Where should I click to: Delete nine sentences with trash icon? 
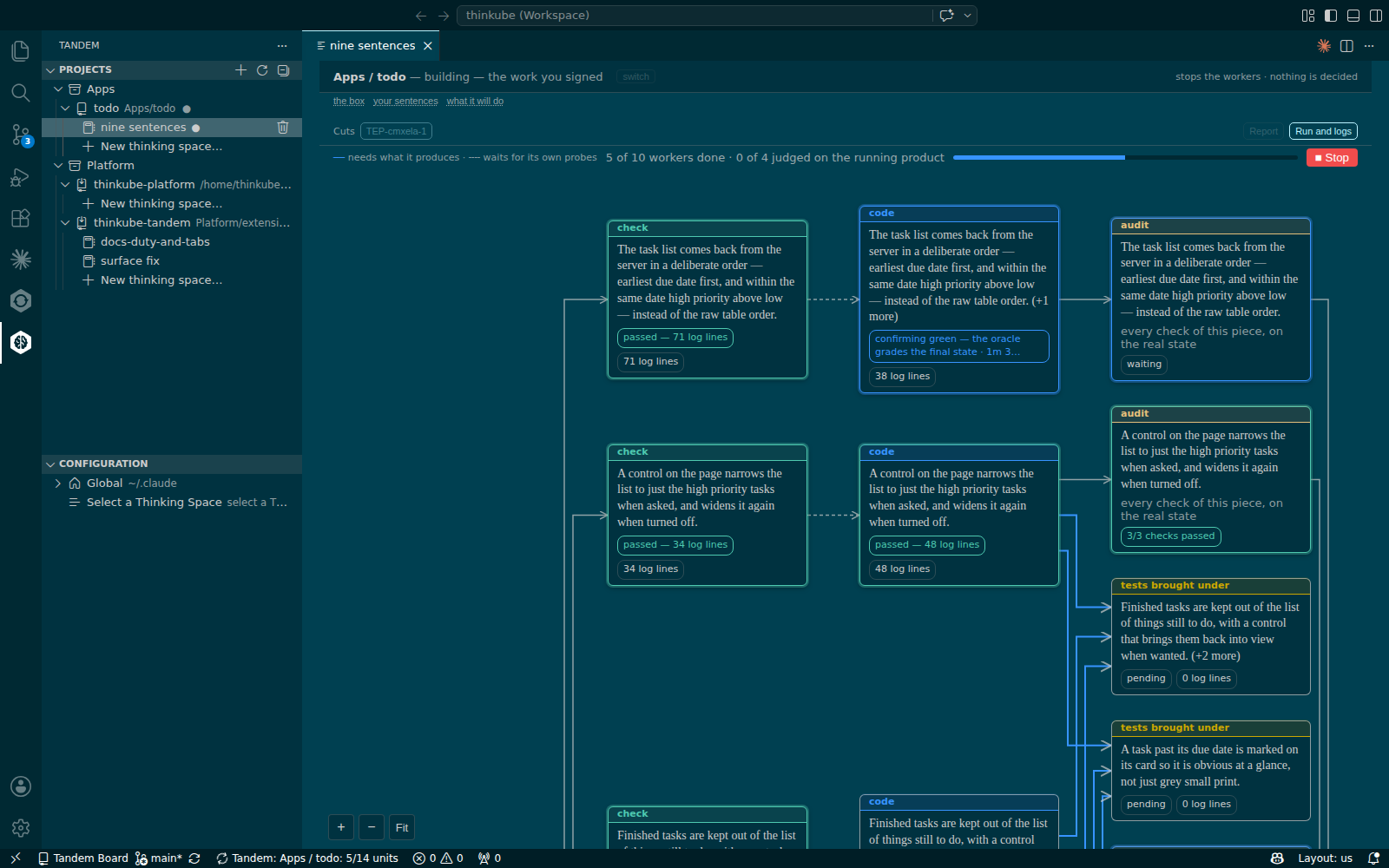[x=283, y=128]
